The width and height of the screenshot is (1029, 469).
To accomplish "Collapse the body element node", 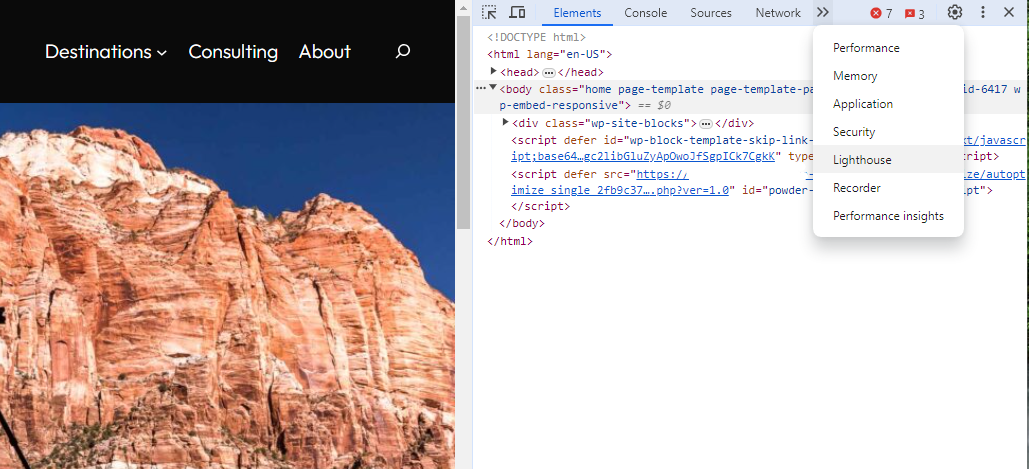I will click(x=494, y=88).
